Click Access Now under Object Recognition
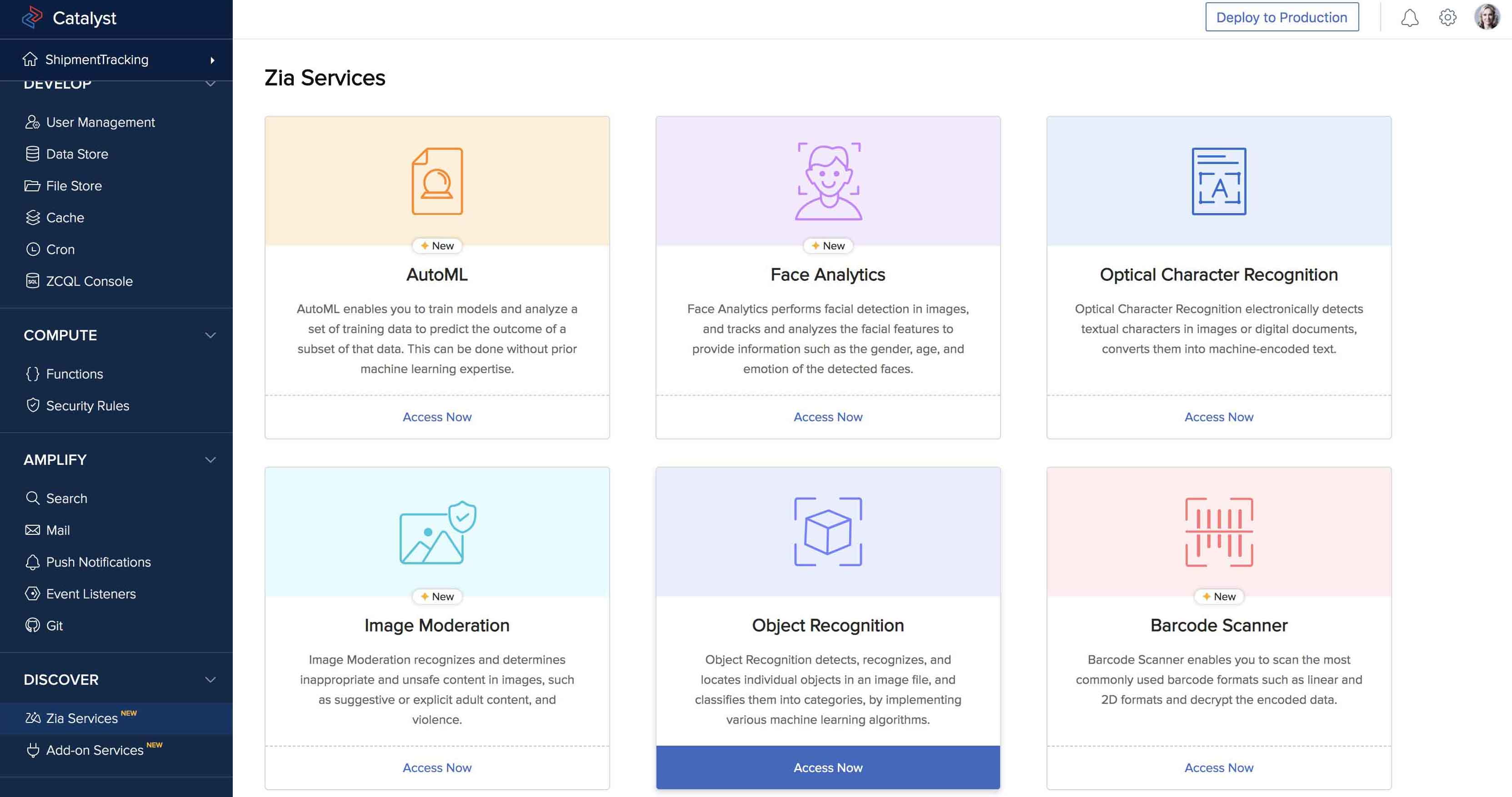Image resolution: width=1512 pixels, height=797 pixels. point(828,767)
